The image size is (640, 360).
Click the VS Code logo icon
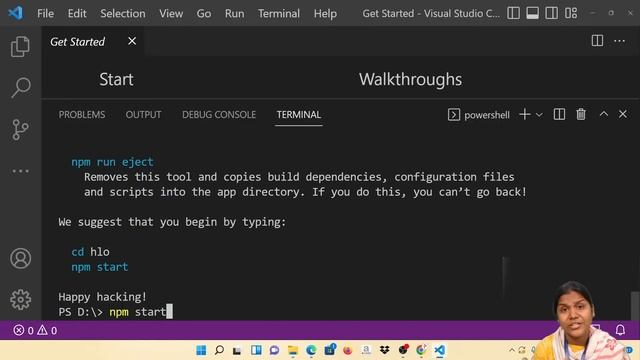click(16, 13)
